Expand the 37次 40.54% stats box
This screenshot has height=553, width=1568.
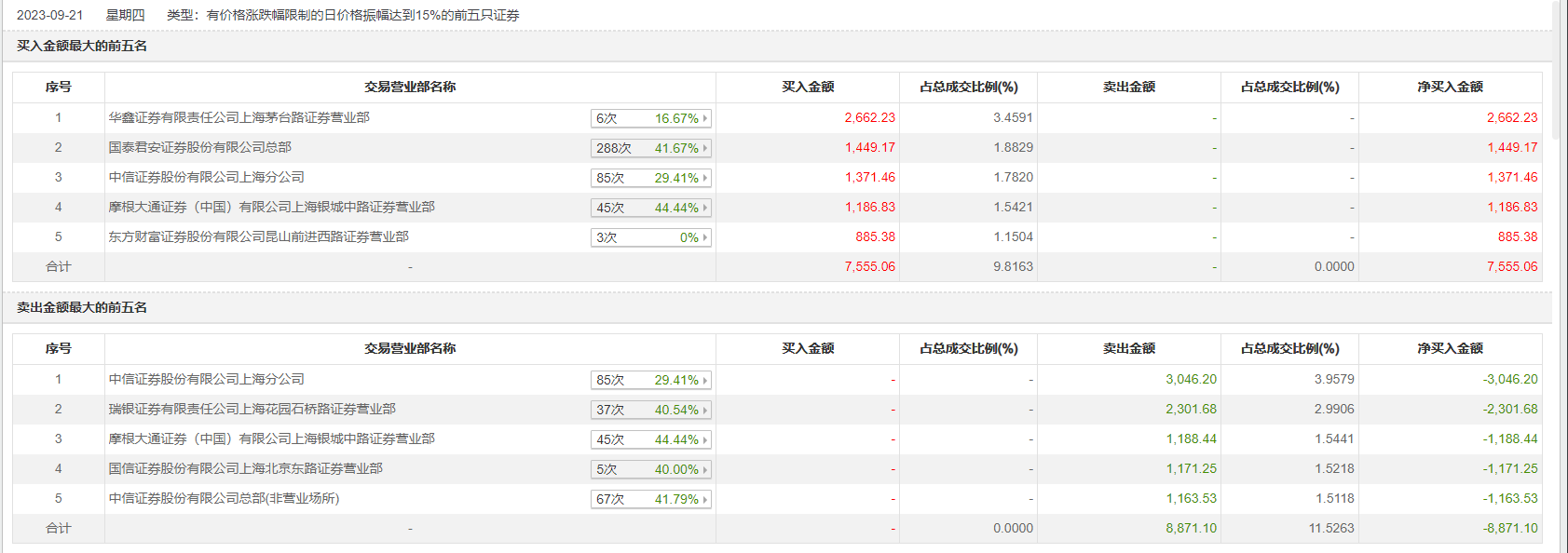pyautogui.click(x=648, y=410)
